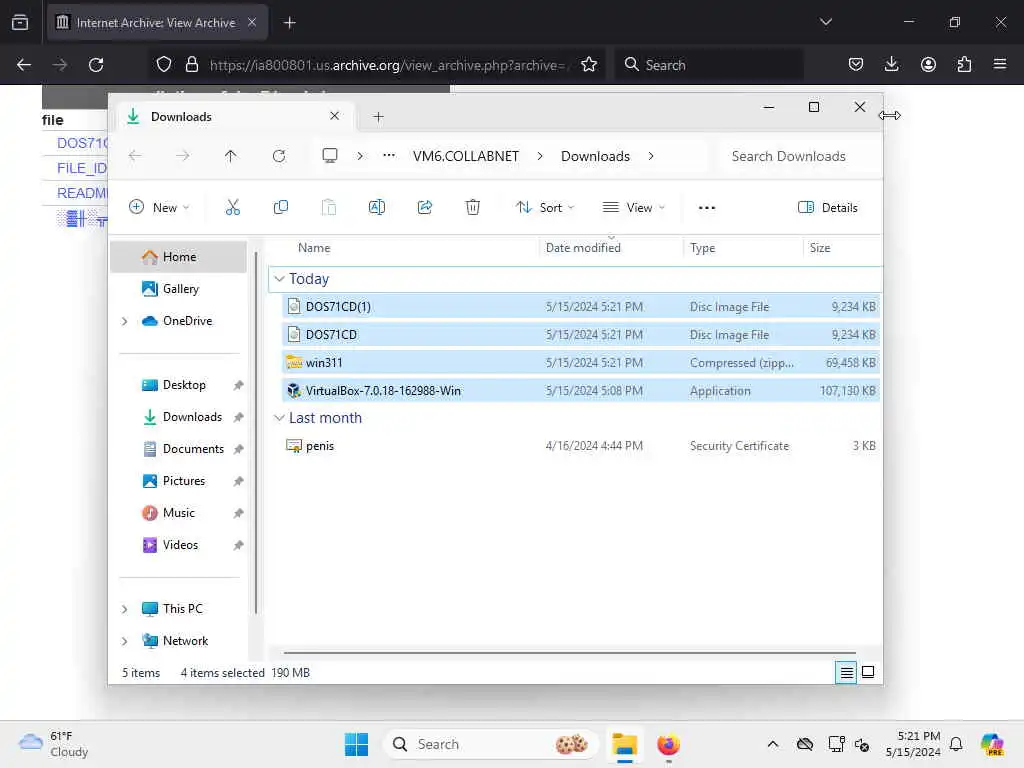Open Firefox hamburger application menu

(x=1000, y=64)
